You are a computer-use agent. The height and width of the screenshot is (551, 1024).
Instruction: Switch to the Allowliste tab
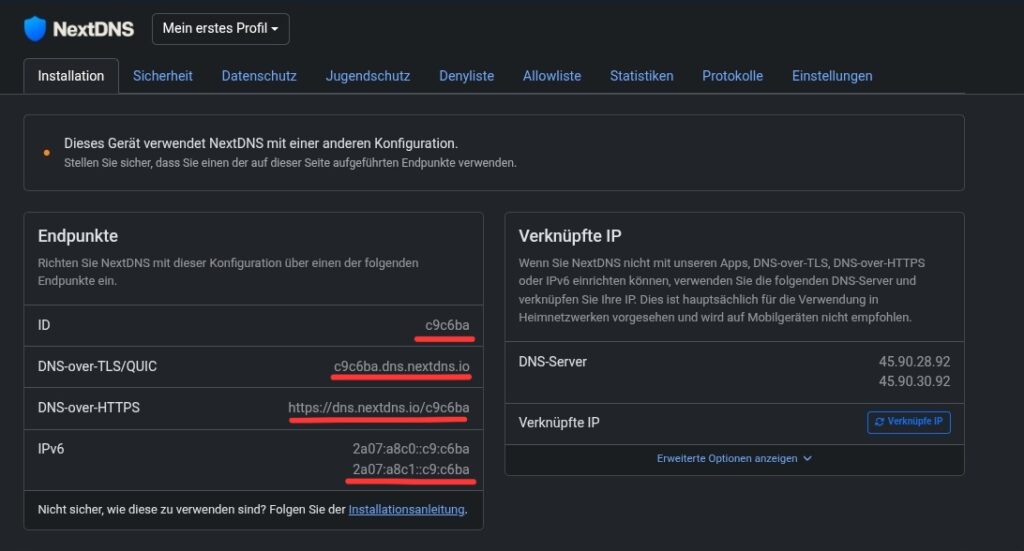[x=552, y=76]
